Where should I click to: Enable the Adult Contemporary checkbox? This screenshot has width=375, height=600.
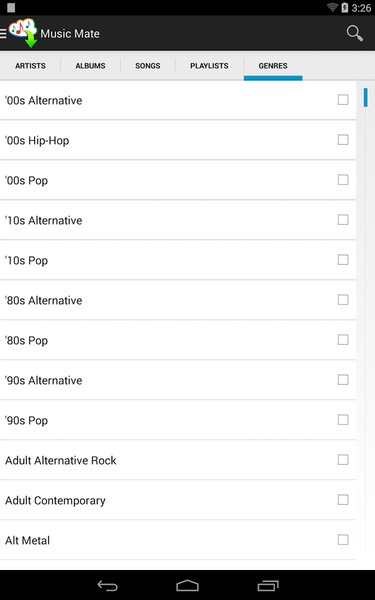pyautogui.click(x=343, y=499)
